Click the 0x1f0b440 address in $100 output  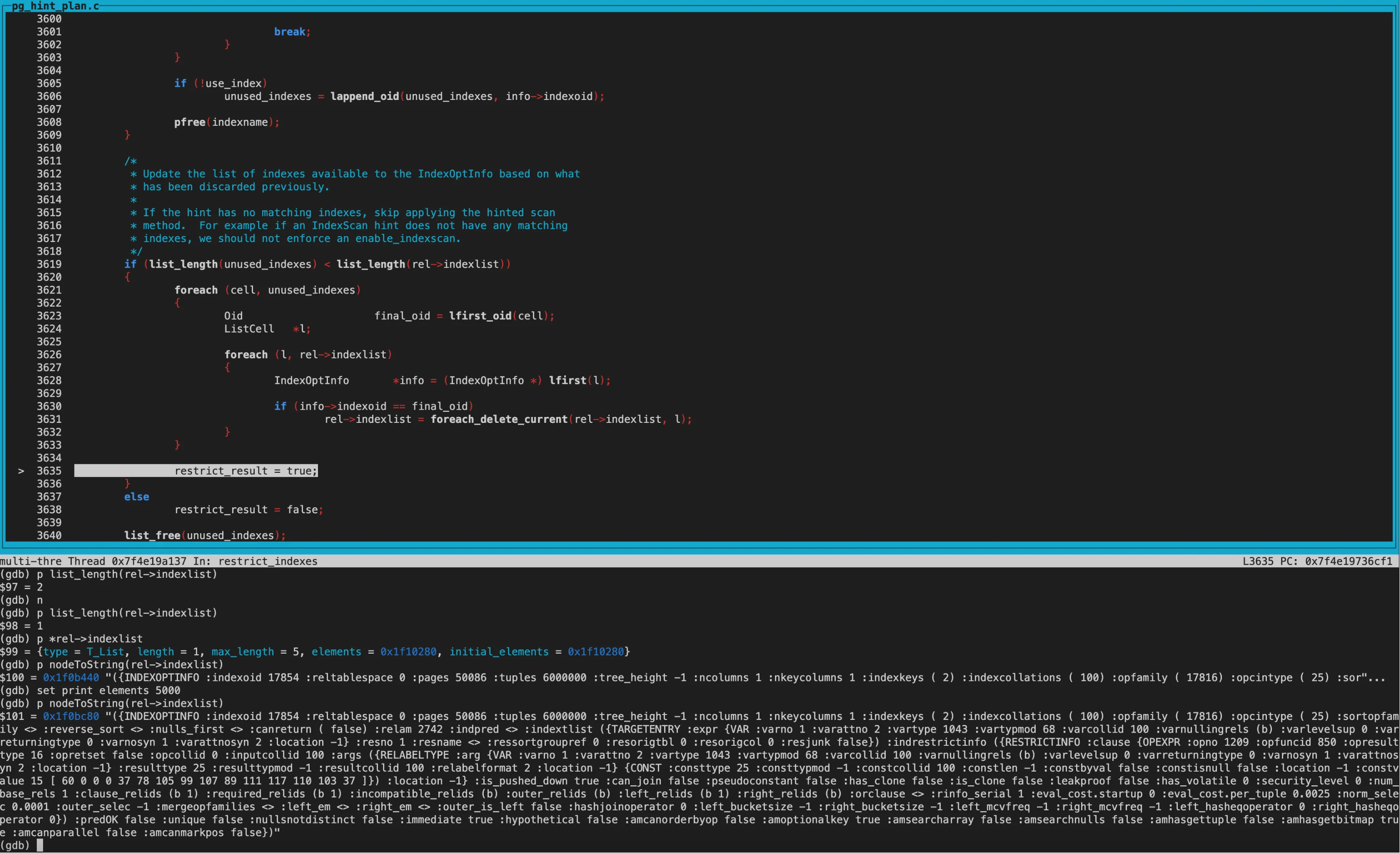point(70,678)
